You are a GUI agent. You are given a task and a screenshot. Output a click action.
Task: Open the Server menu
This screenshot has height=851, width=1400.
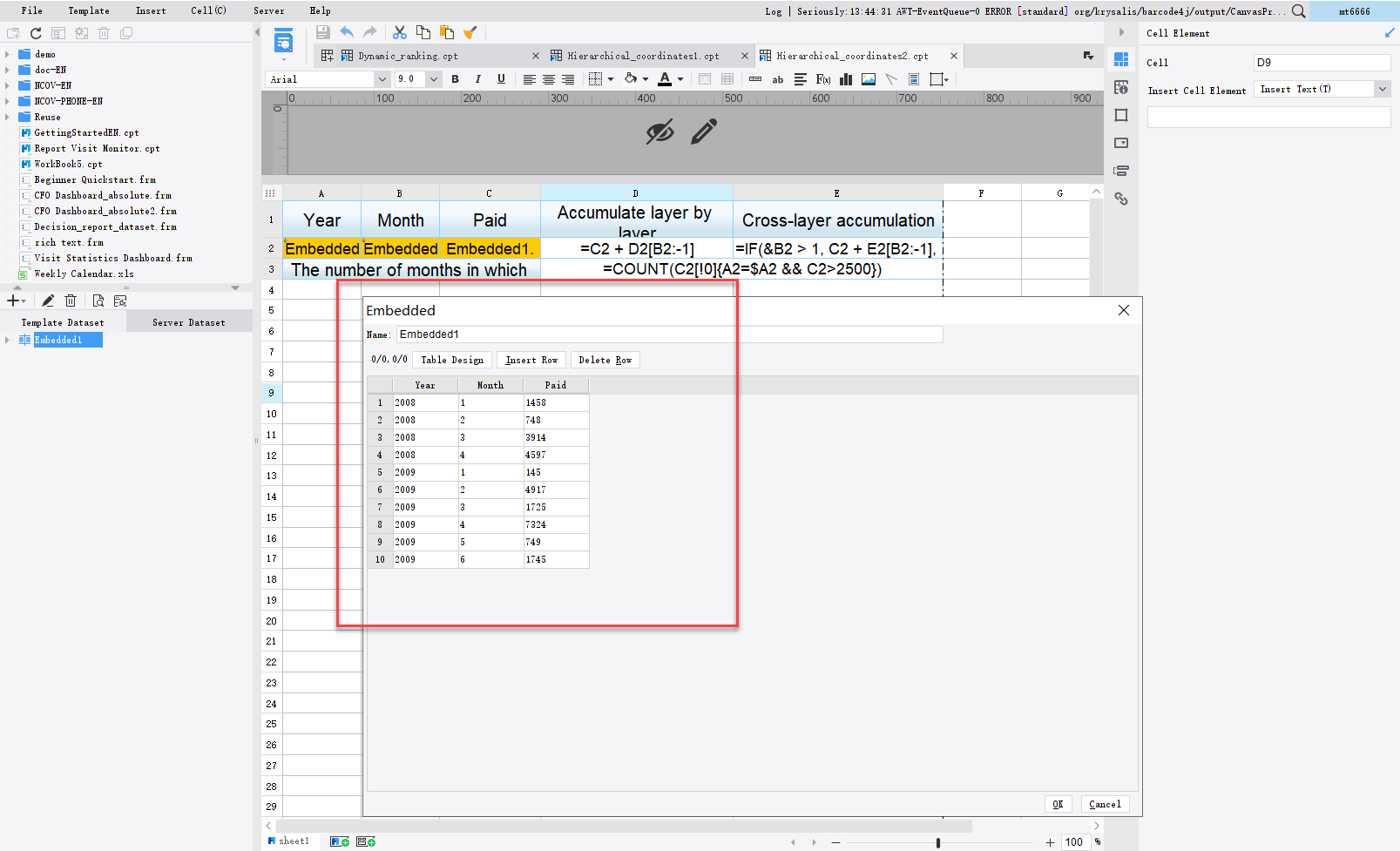(x=268, y=10)
